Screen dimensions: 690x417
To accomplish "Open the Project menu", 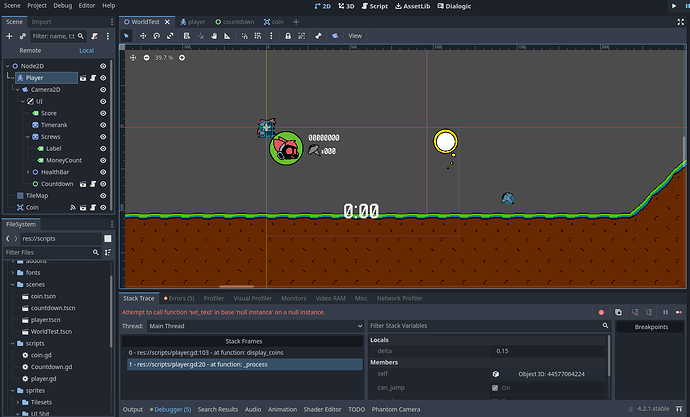I will click(x=37, y=6).
